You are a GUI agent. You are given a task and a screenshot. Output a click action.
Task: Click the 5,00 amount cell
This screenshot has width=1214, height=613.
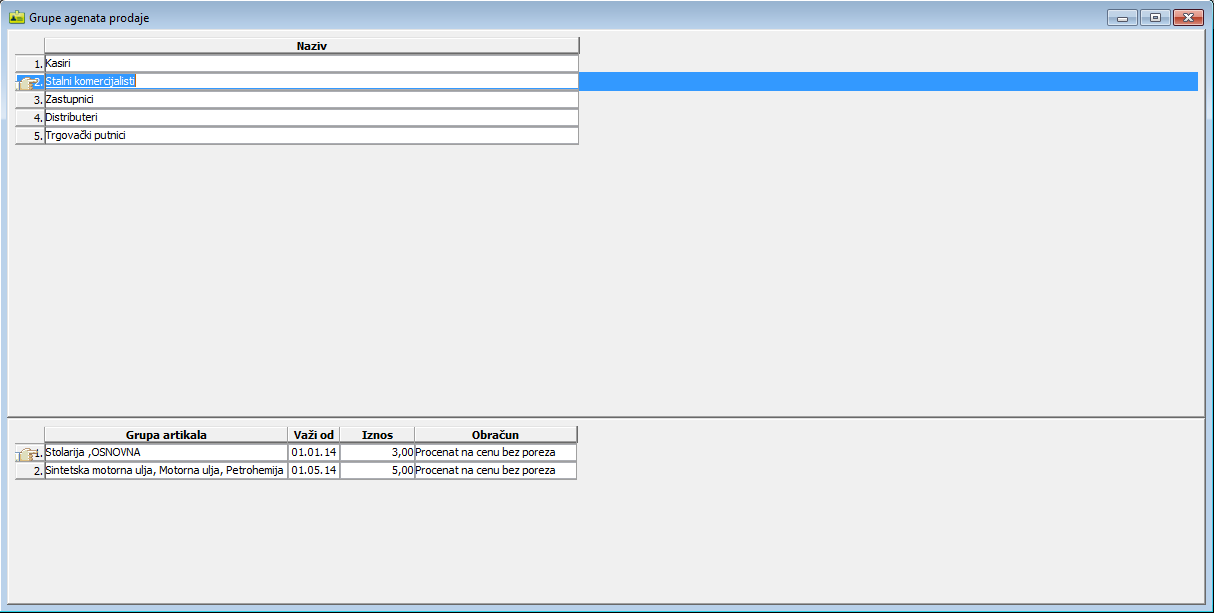(x=377, y=471)
